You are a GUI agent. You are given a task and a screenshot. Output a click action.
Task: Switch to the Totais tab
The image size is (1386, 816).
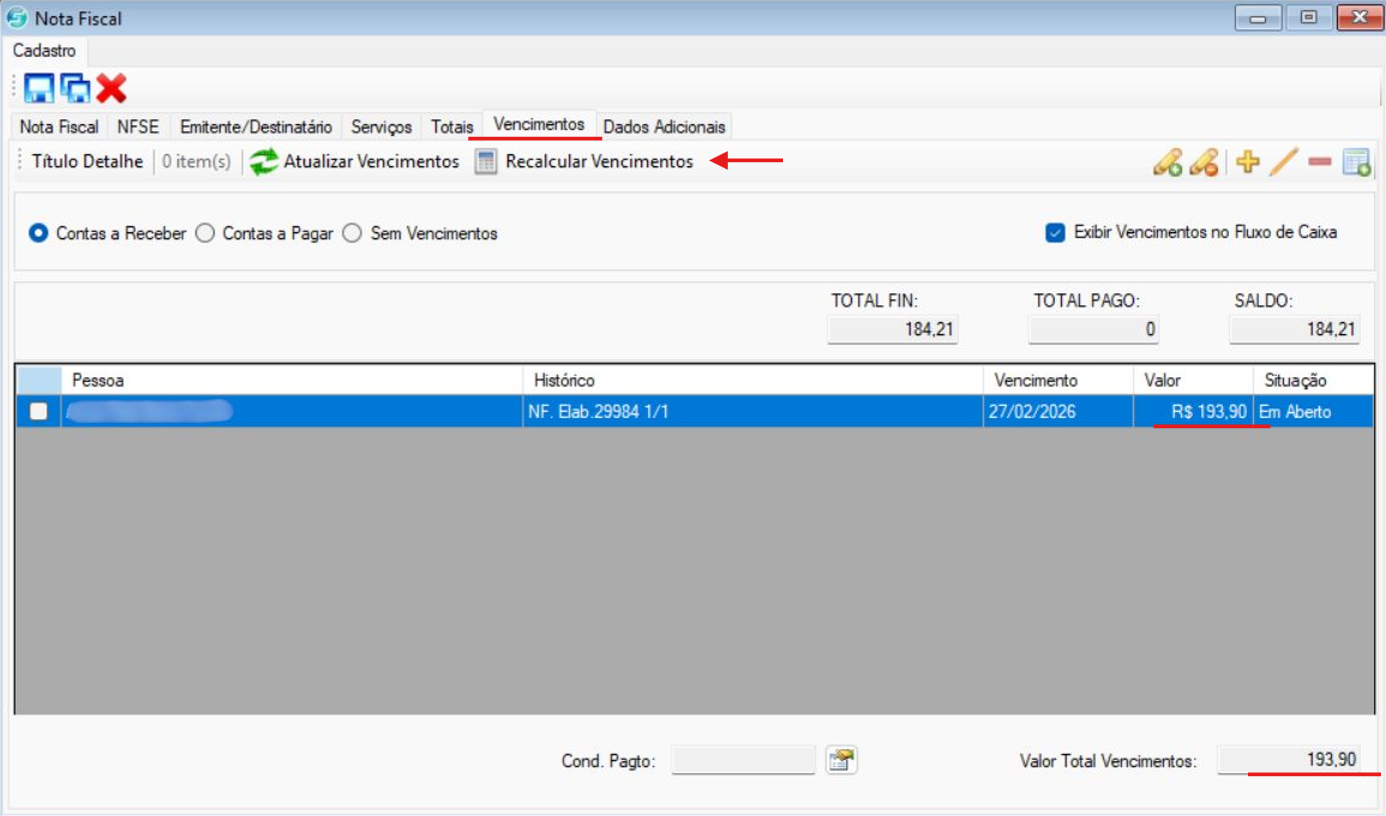(452, 127)
